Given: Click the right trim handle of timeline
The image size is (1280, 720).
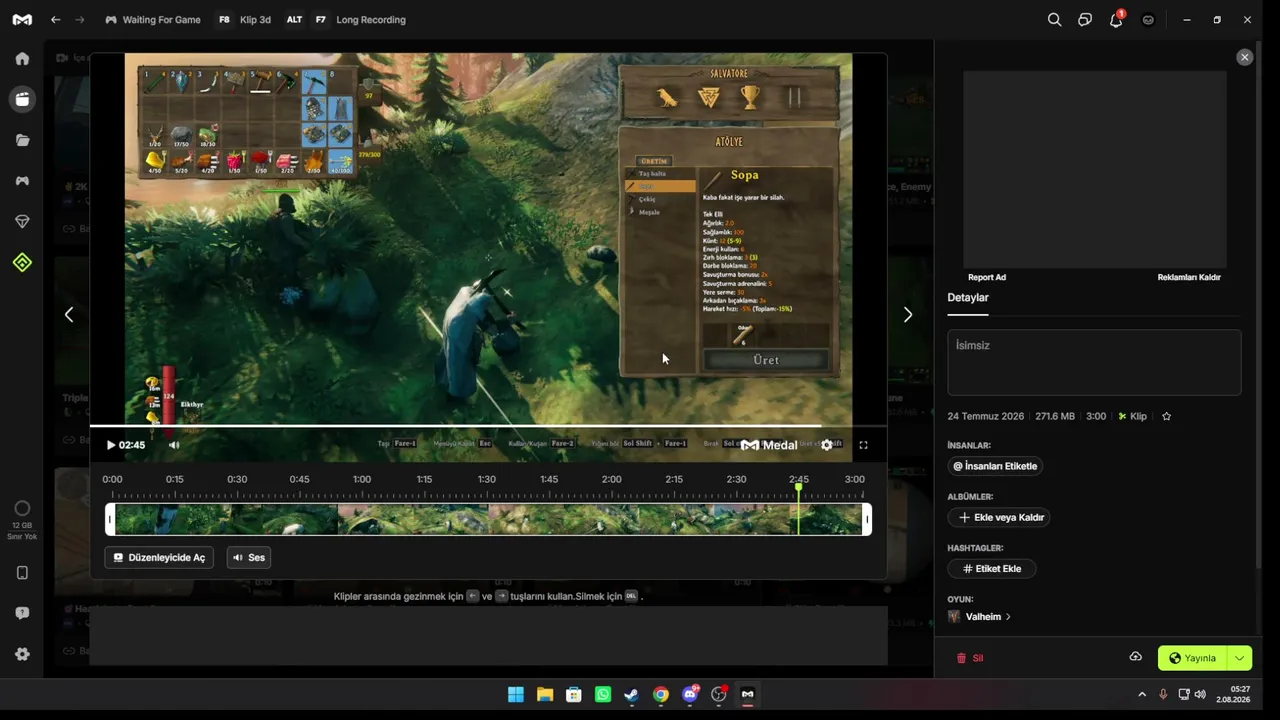Looking at the screenshot, I should pyautogui.click(x=867, y=519).
